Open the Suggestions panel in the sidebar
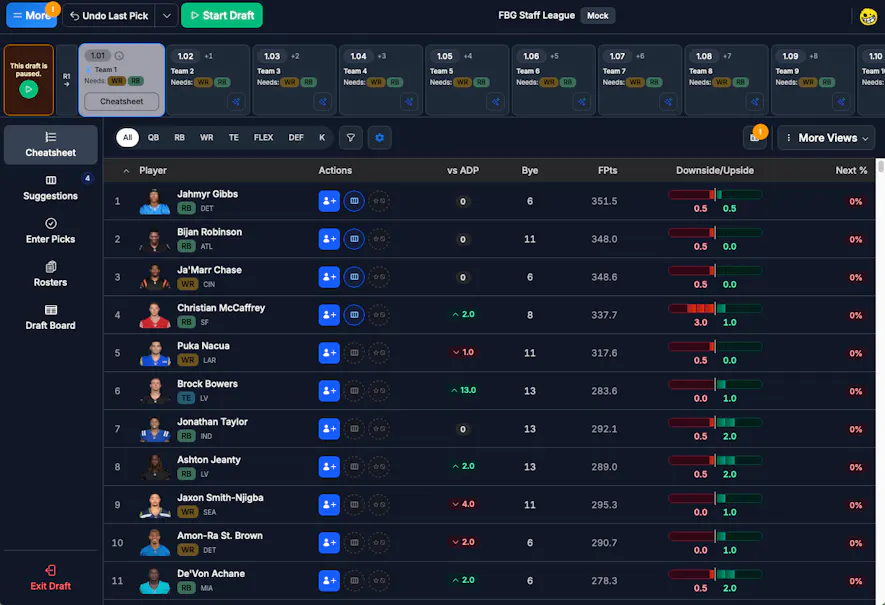The width and height of the screenshot is (885, 605). (x=51, y=188)
